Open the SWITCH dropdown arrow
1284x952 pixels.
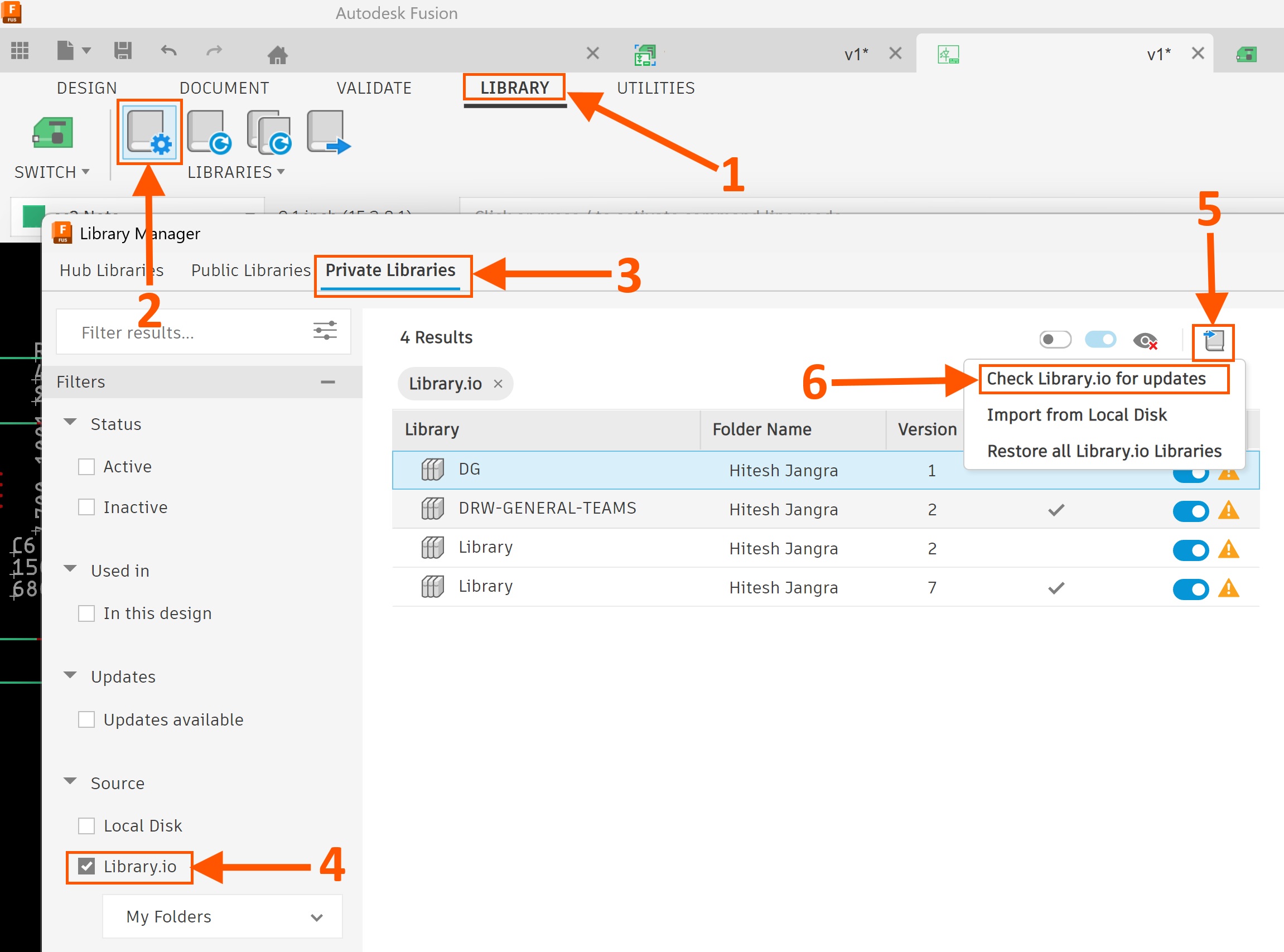coord(86,172)
